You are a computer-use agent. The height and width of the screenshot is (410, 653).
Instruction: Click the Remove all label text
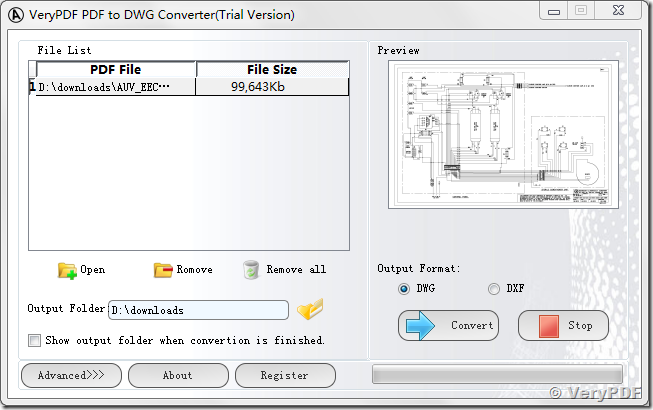(296, 269)
